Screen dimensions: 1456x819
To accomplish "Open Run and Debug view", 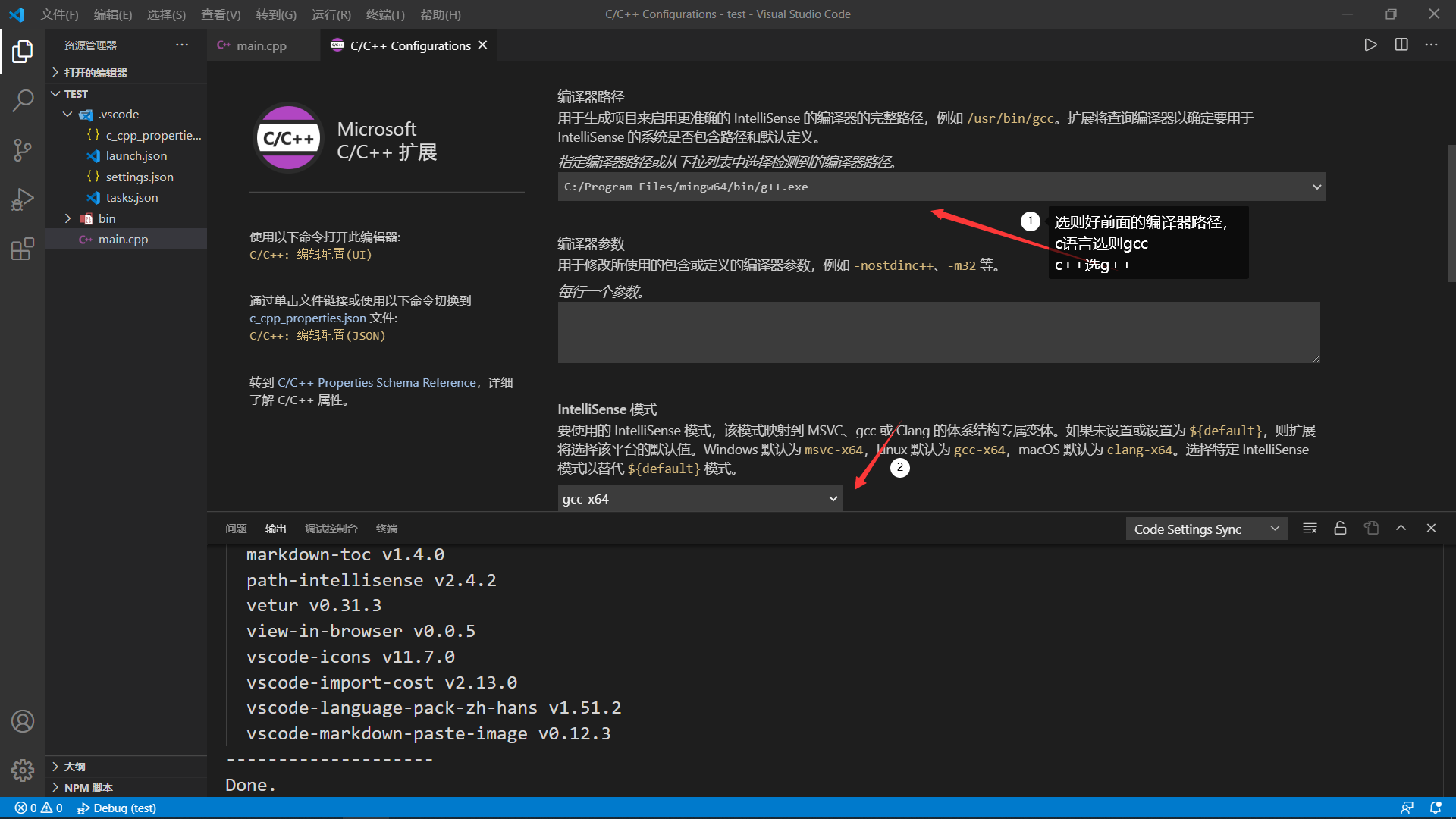I will click(x=23, y=199).
